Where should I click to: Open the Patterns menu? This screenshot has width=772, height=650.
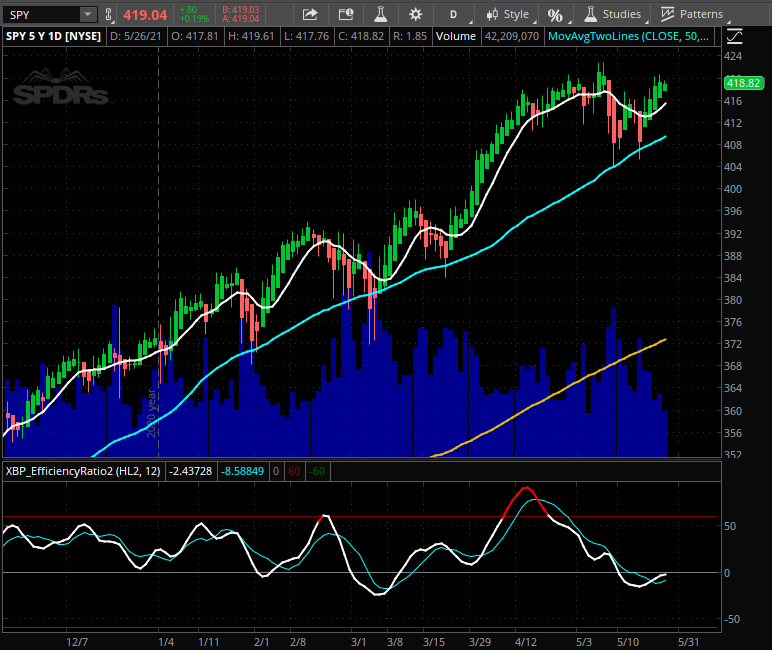[x=691, y=15]
